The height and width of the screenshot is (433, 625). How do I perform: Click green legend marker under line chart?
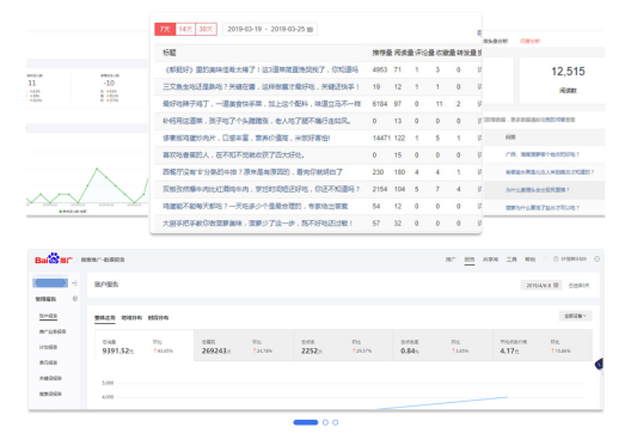[x=60, y=211]
